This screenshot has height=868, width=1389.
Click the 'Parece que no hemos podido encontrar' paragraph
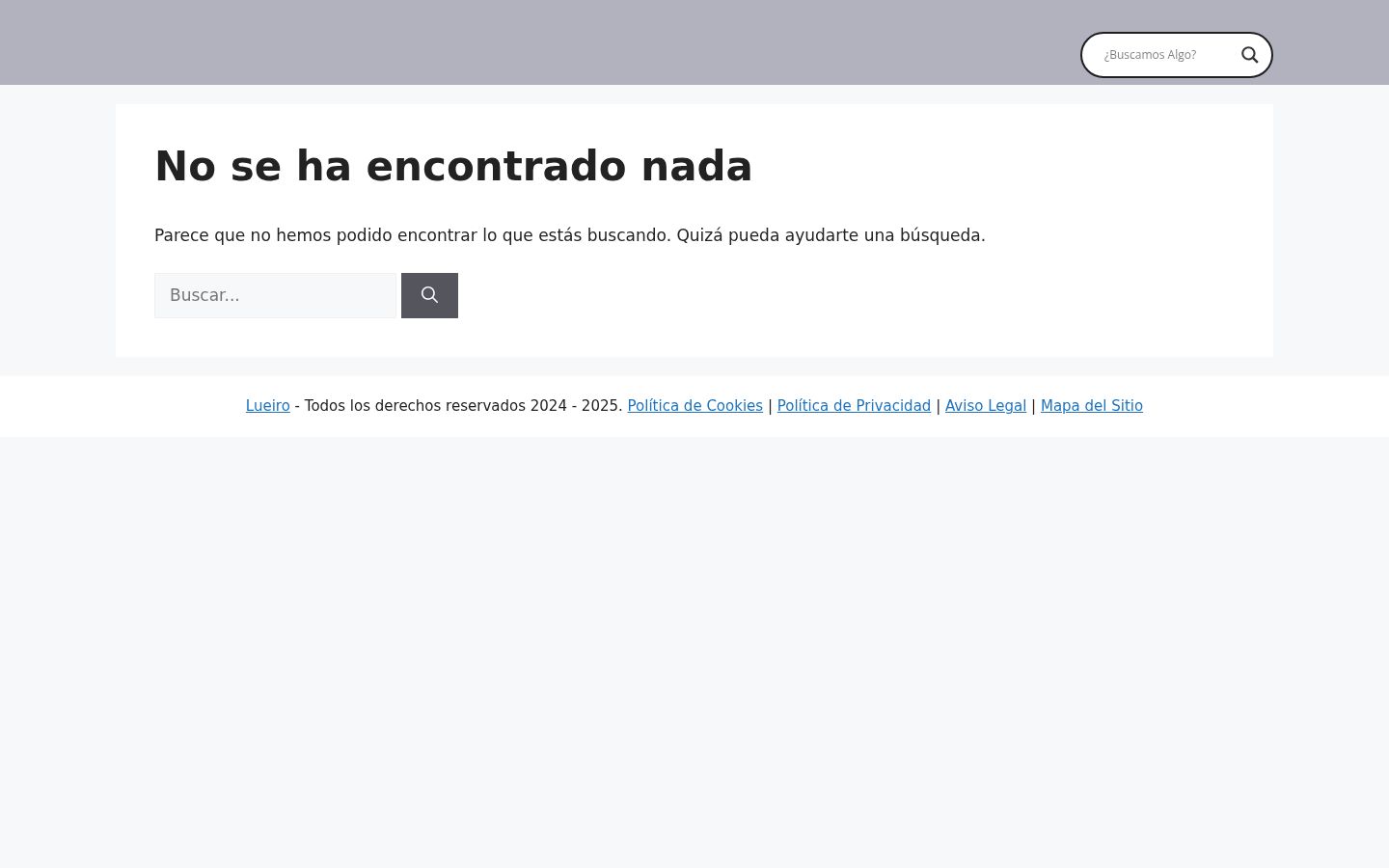click(570, 235)
